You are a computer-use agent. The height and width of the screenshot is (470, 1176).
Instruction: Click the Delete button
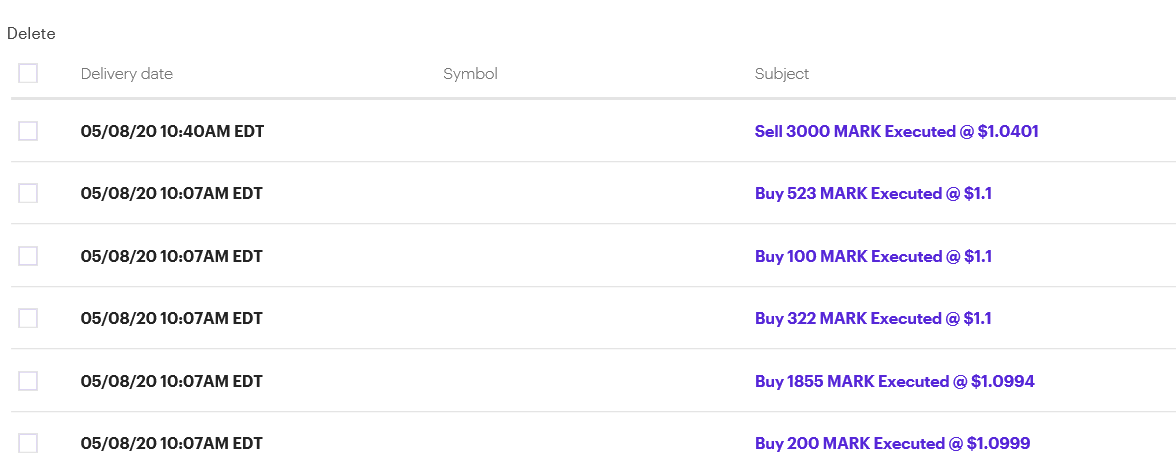click(31, 34)
